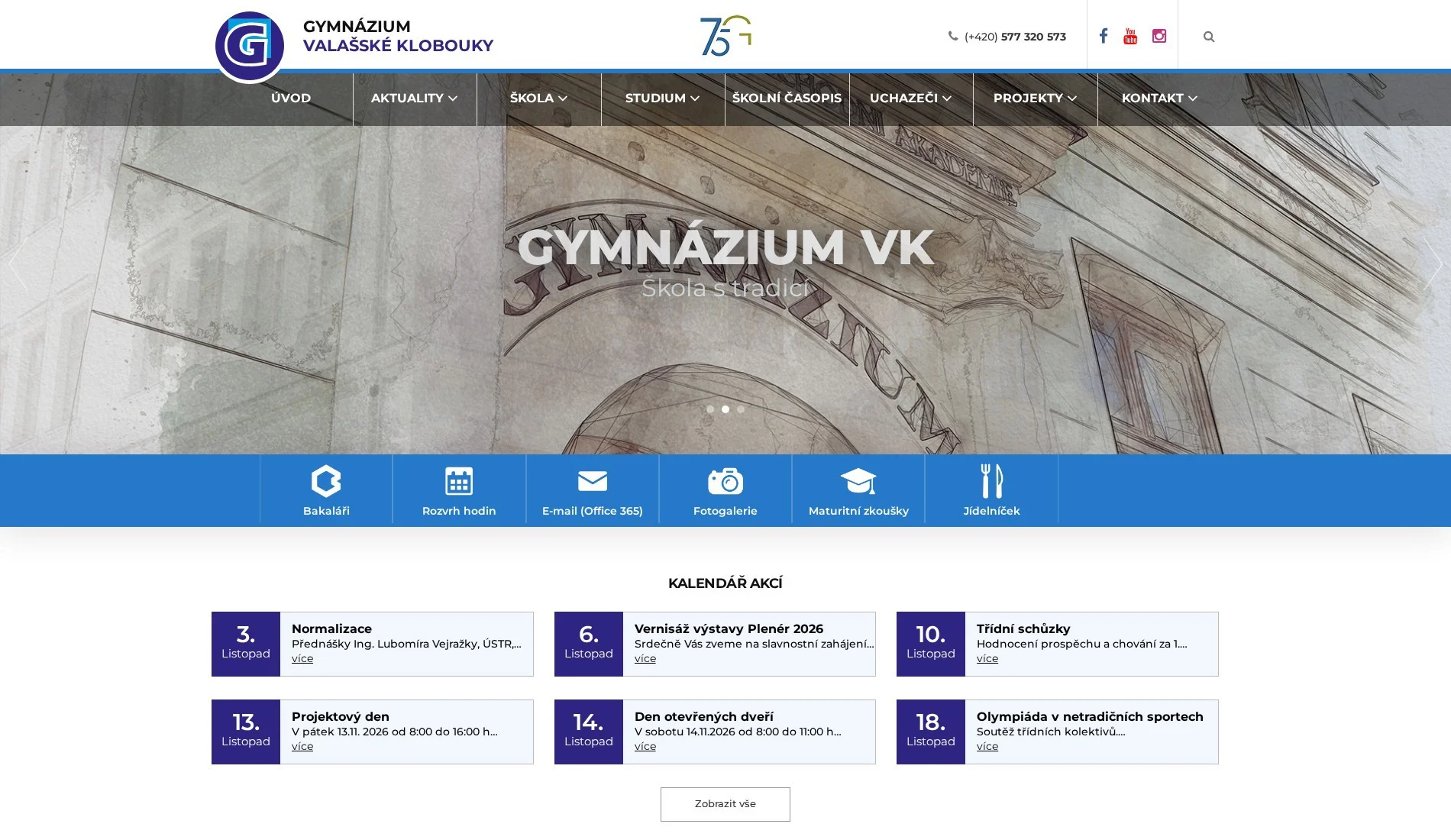Image resolution: width=1451 pixels, height=840 pixels.
Task: Open více link under Den otevřených dveří
Action: (645, 747)
